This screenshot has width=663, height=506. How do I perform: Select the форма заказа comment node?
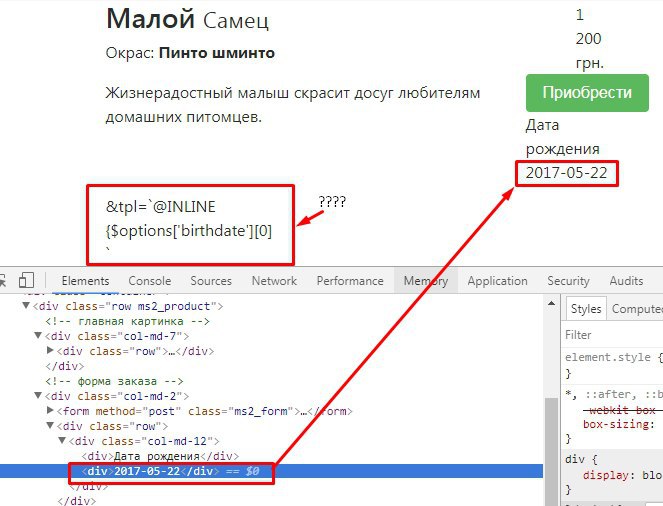(x=114, y=381)
